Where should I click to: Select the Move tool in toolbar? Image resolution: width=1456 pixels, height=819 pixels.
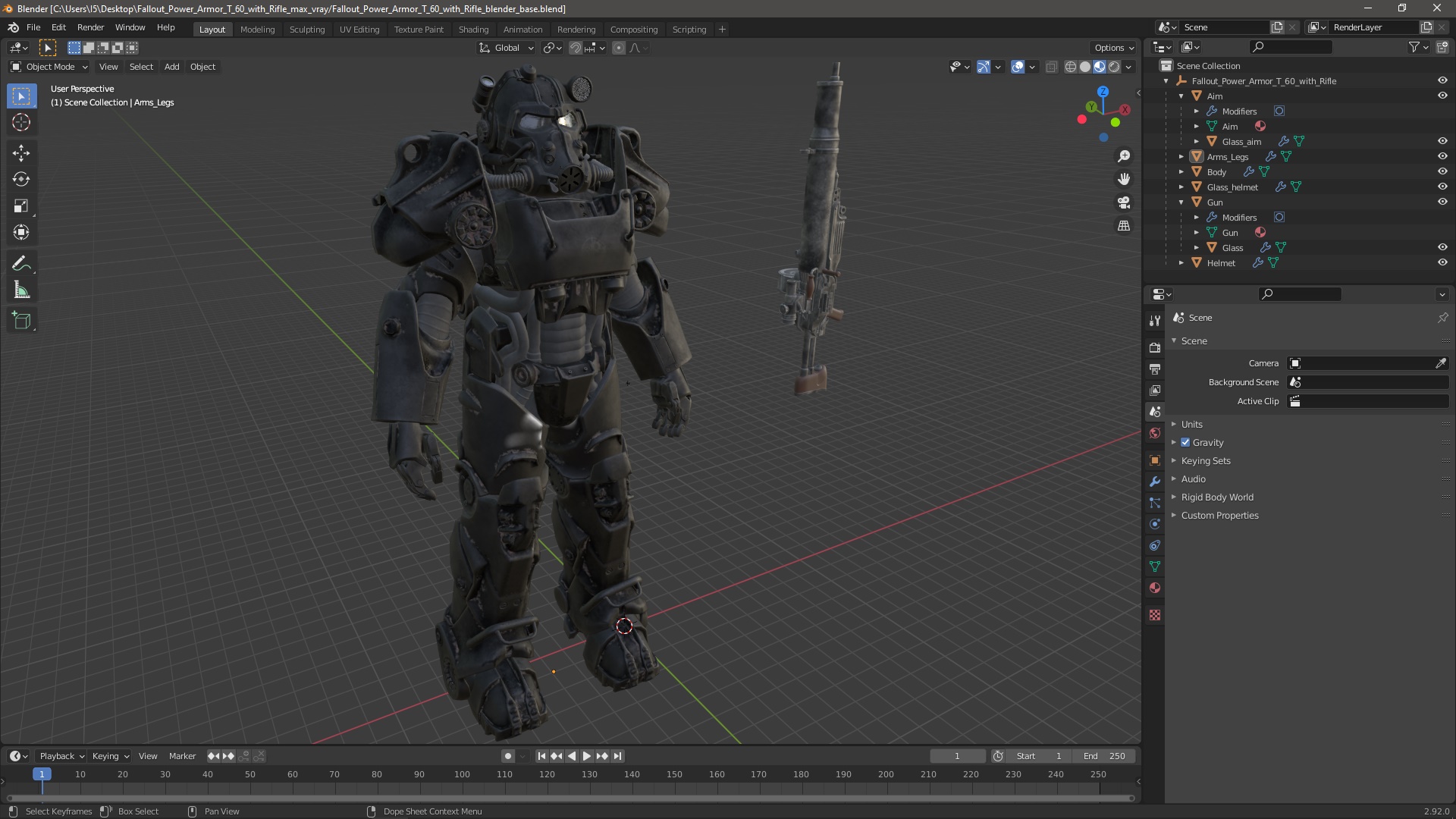point(21,153)
